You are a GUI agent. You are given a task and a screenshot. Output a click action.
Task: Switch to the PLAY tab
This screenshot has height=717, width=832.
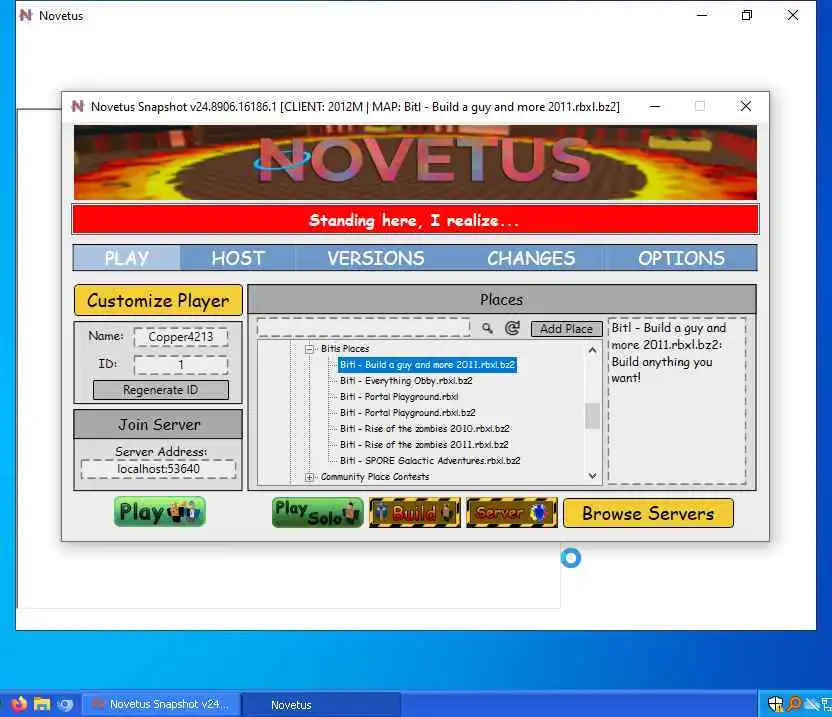[x=126, y=258]
